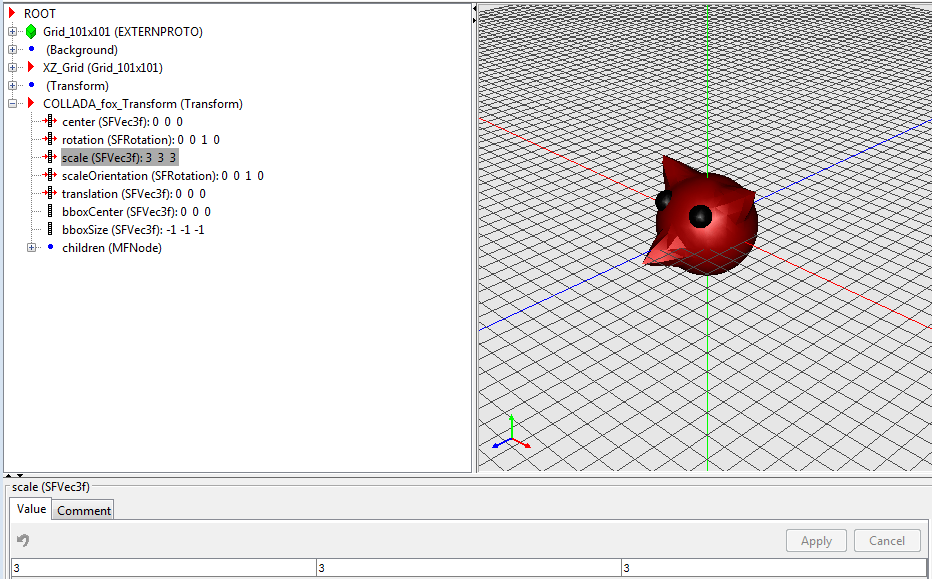Click the green cube icon beside Grid_101x101
The height and width of the screenshot is (579, 932).
coord(31,32)
